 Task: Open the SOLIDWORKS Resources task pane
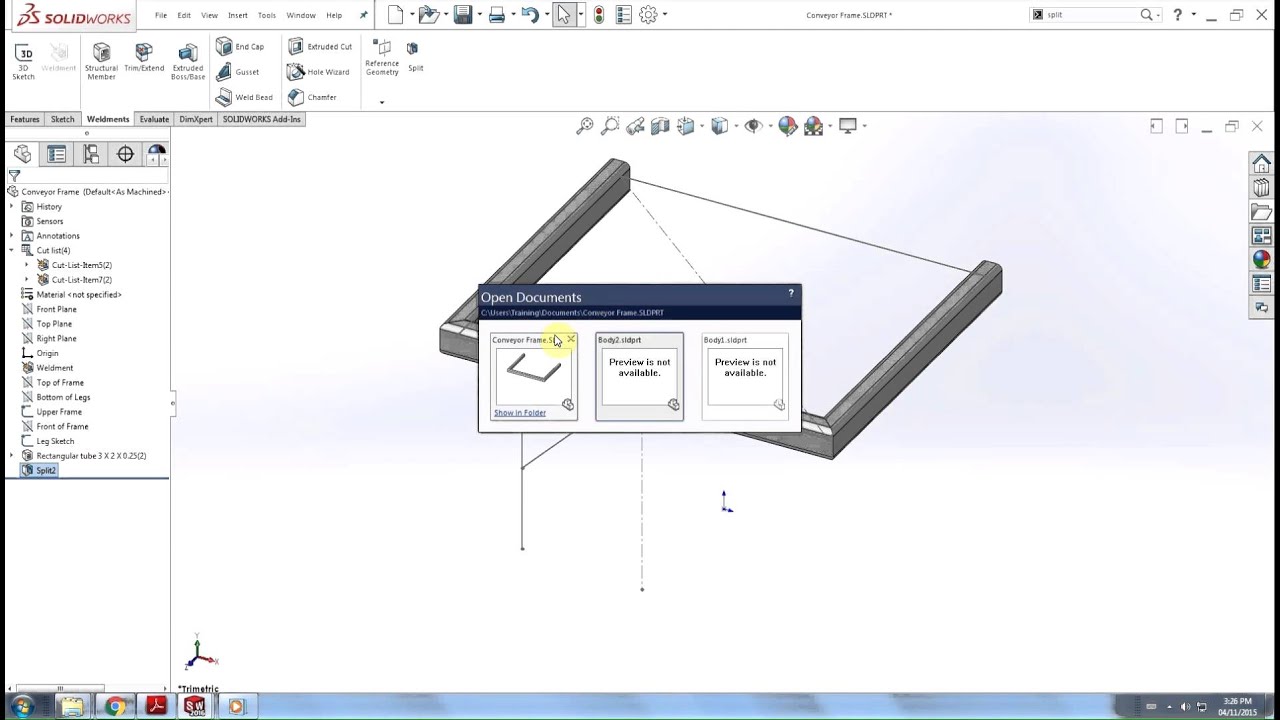pyautogui.click(x=1262, y=164)
